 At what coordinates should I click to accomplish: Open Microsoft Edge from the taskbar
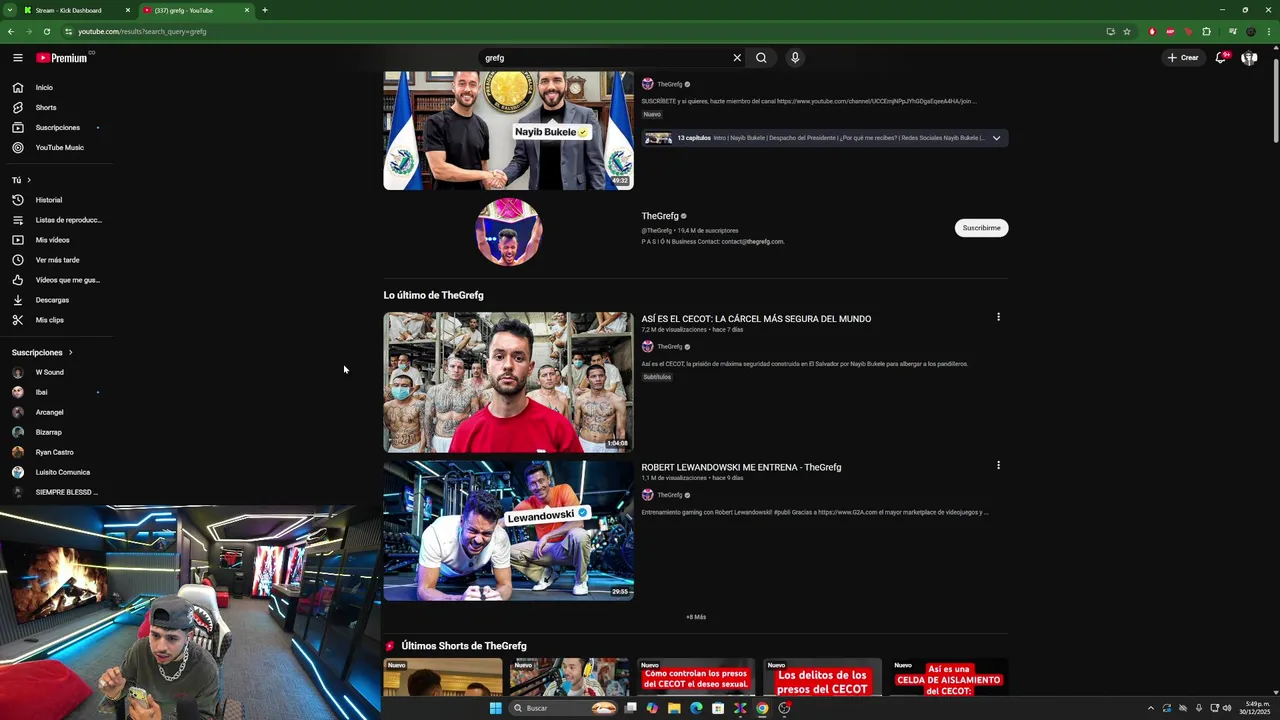pyautogui.click(x=696, y=708)
